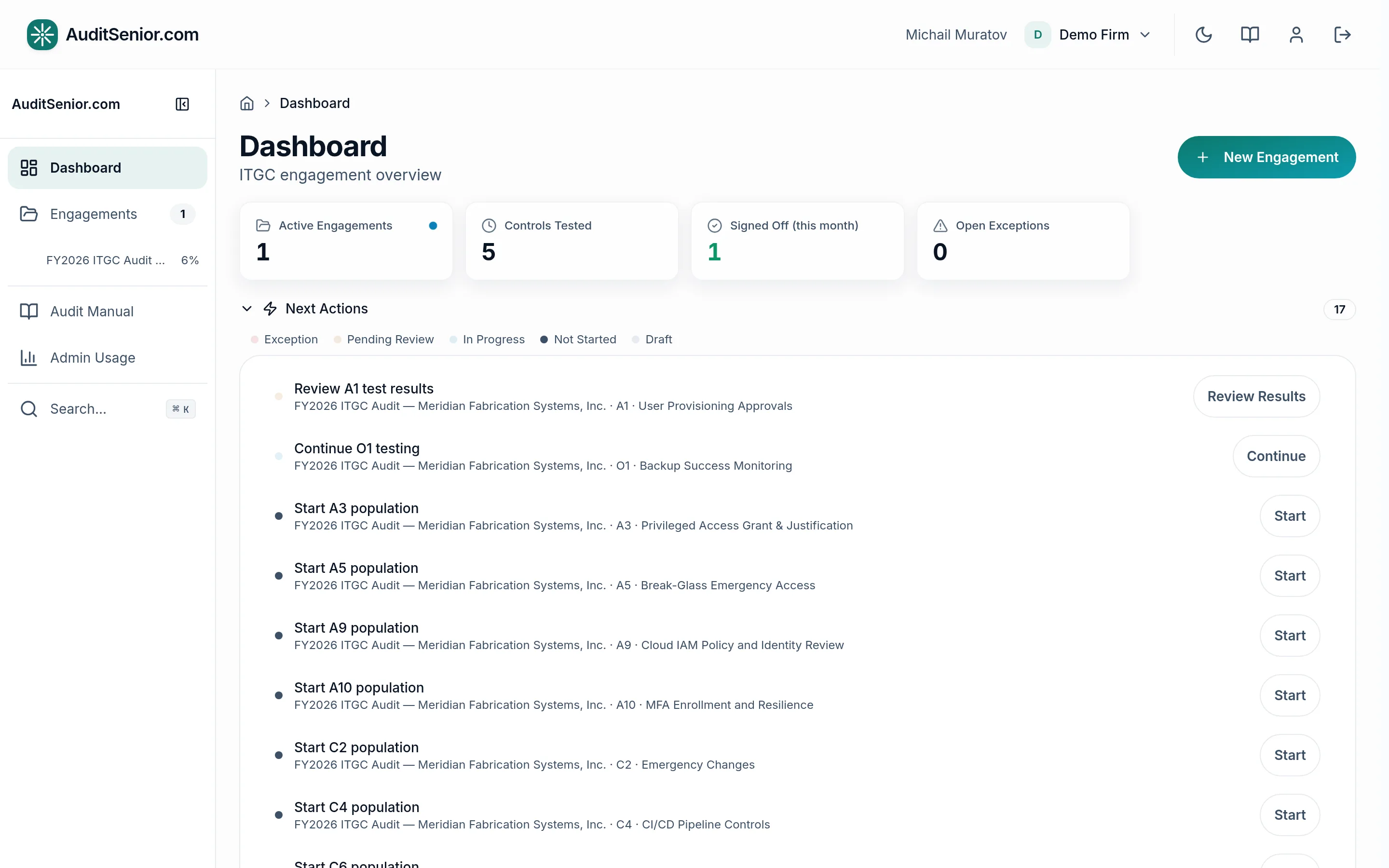Open the Controls Tested card
Screen dimensions: 1389x868
pyautogui.click(x=572, y=241)
